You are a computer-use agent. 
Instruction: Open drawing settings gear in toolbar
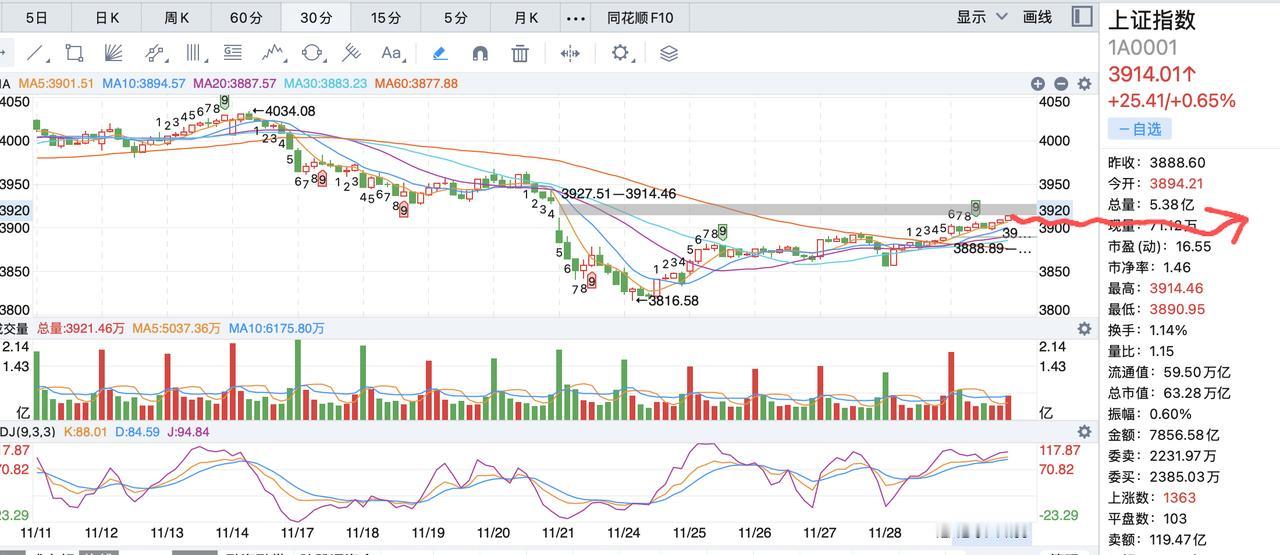pyautogui.click(x=621, y=53)
